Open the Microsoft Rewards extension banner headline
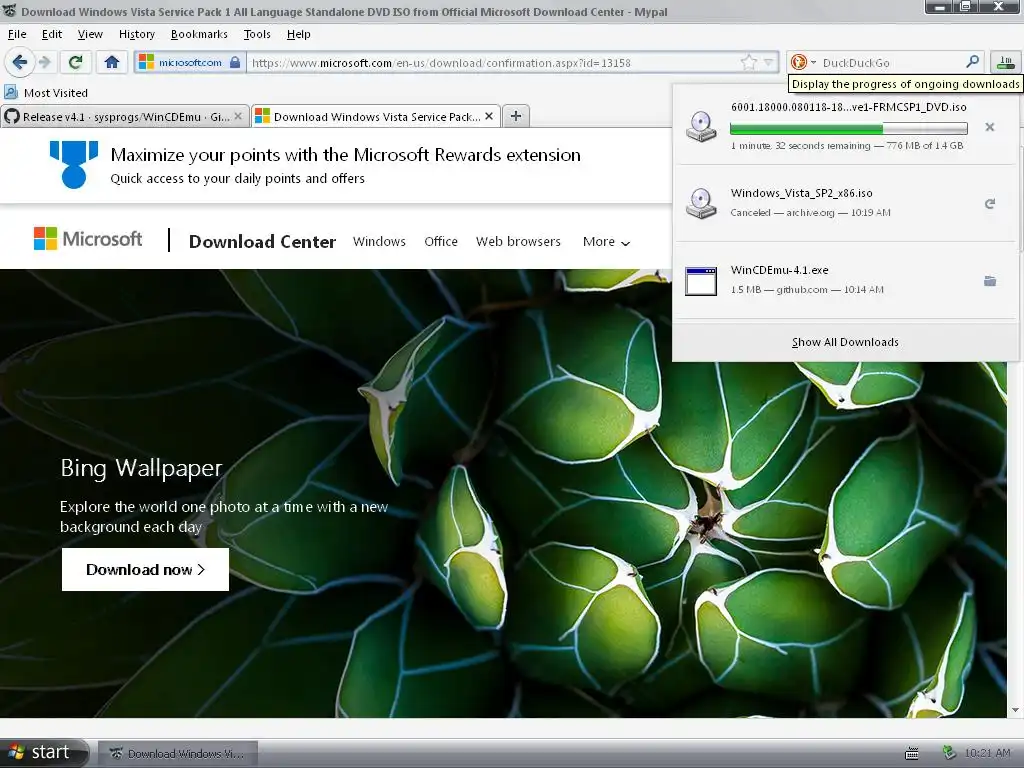The width and height of the screenshot is (1024, 768). (345, 155)
